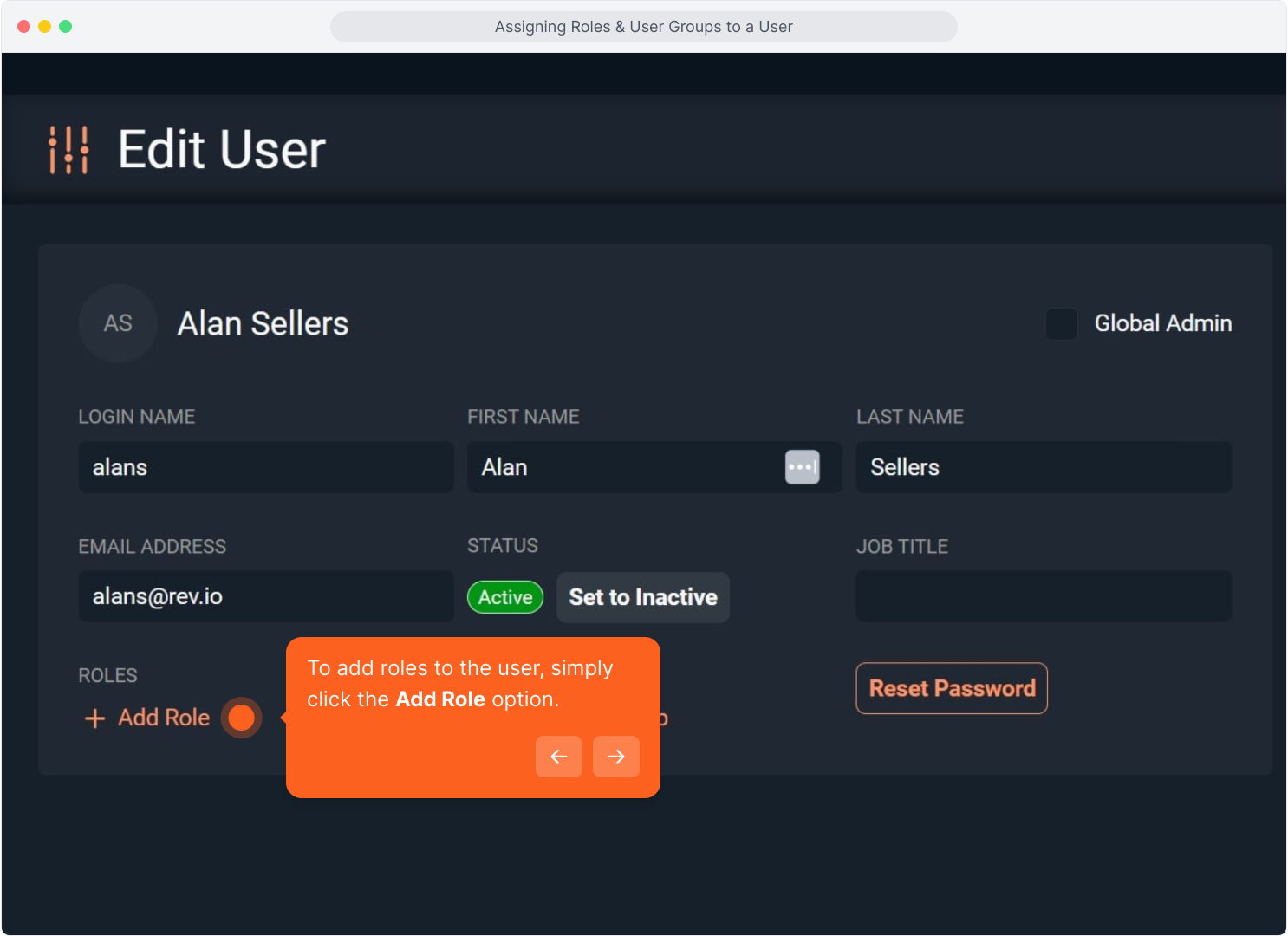This screenshot has height=936, width=1288.
Task: Set the user status to Inactive
Action: pos(642,597)
